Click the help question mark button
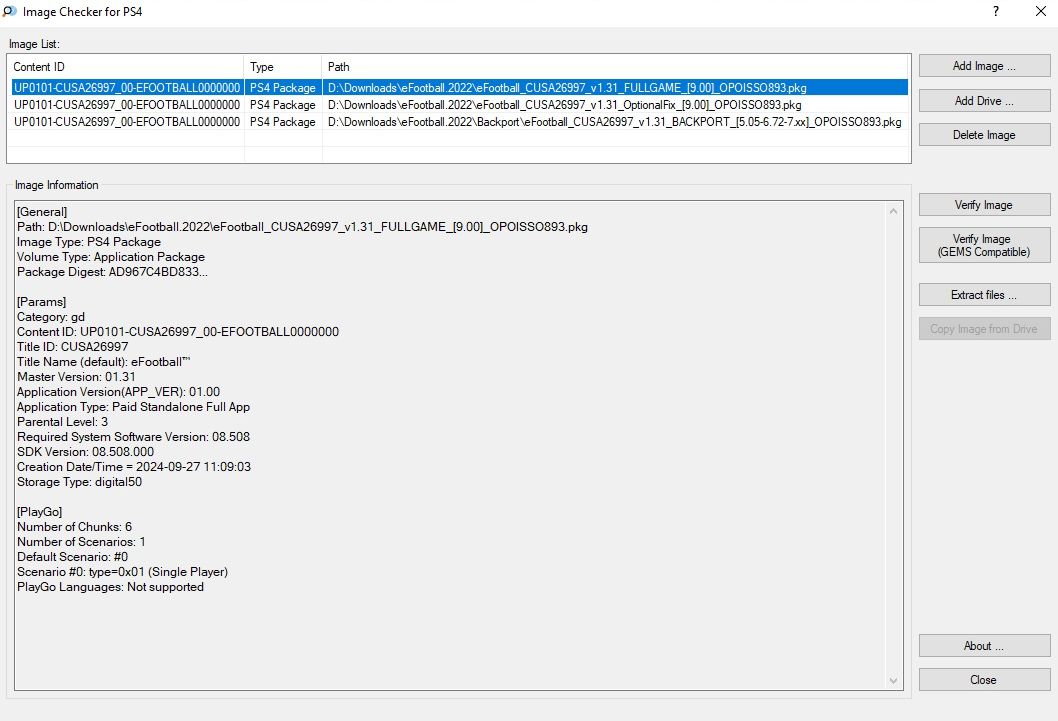Screen dimensions: 1058x721 (995, 12)
